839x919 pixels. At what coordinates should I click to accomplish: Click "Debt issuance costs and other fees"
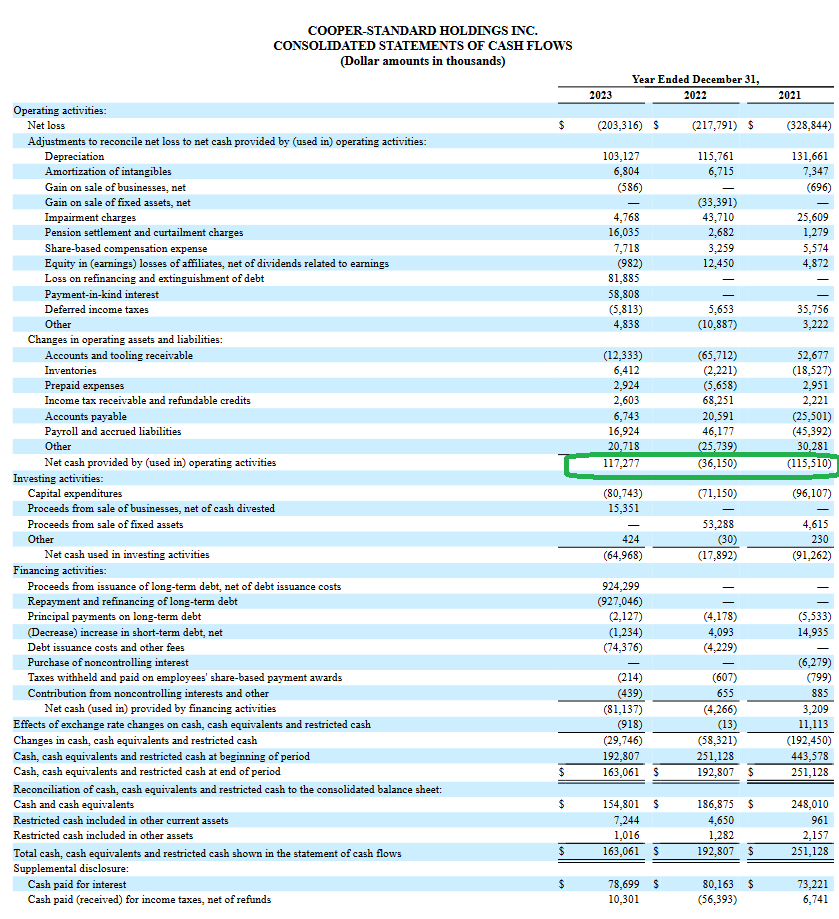click(106, 648)
